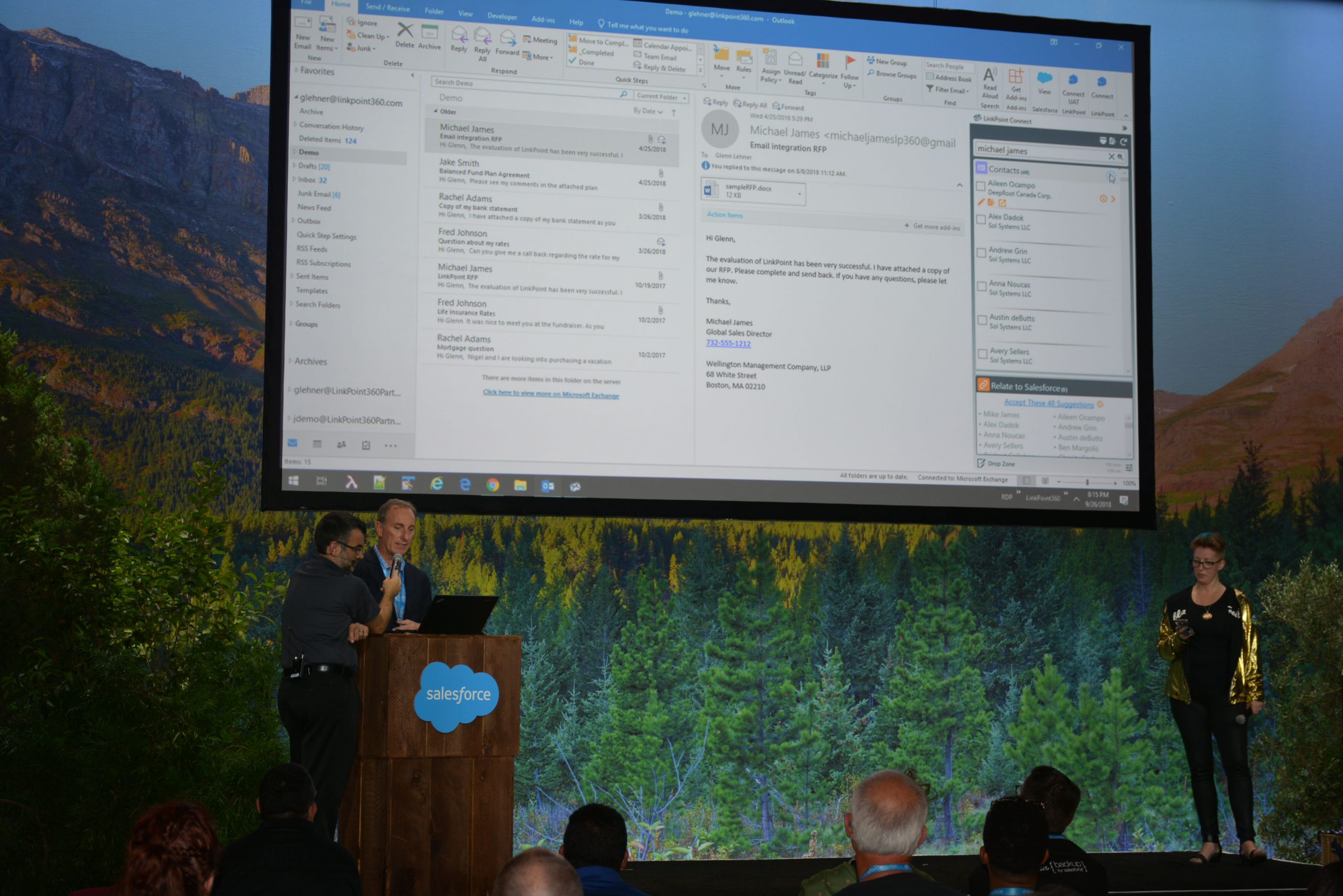Check the Aileen Ocampo contact checkbox
Viewport: 1343px width, 896px height.
(980, 186)
